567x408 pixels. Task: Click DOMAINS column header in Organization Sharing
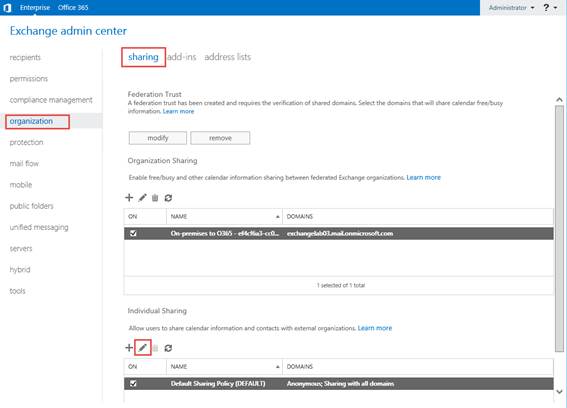point(418,216)
